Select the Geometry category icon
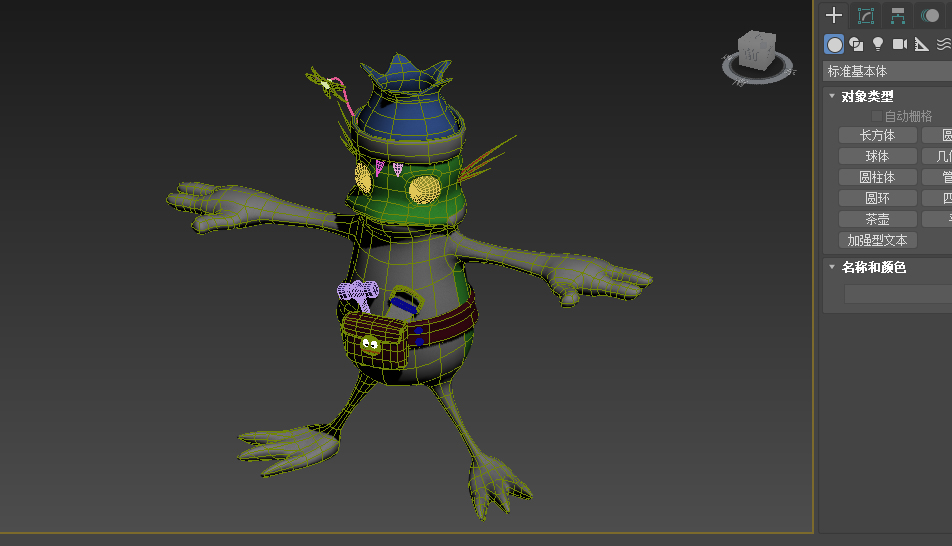Image resolution: width=952 pixels, height=546 pixels. tap(834, 44)
